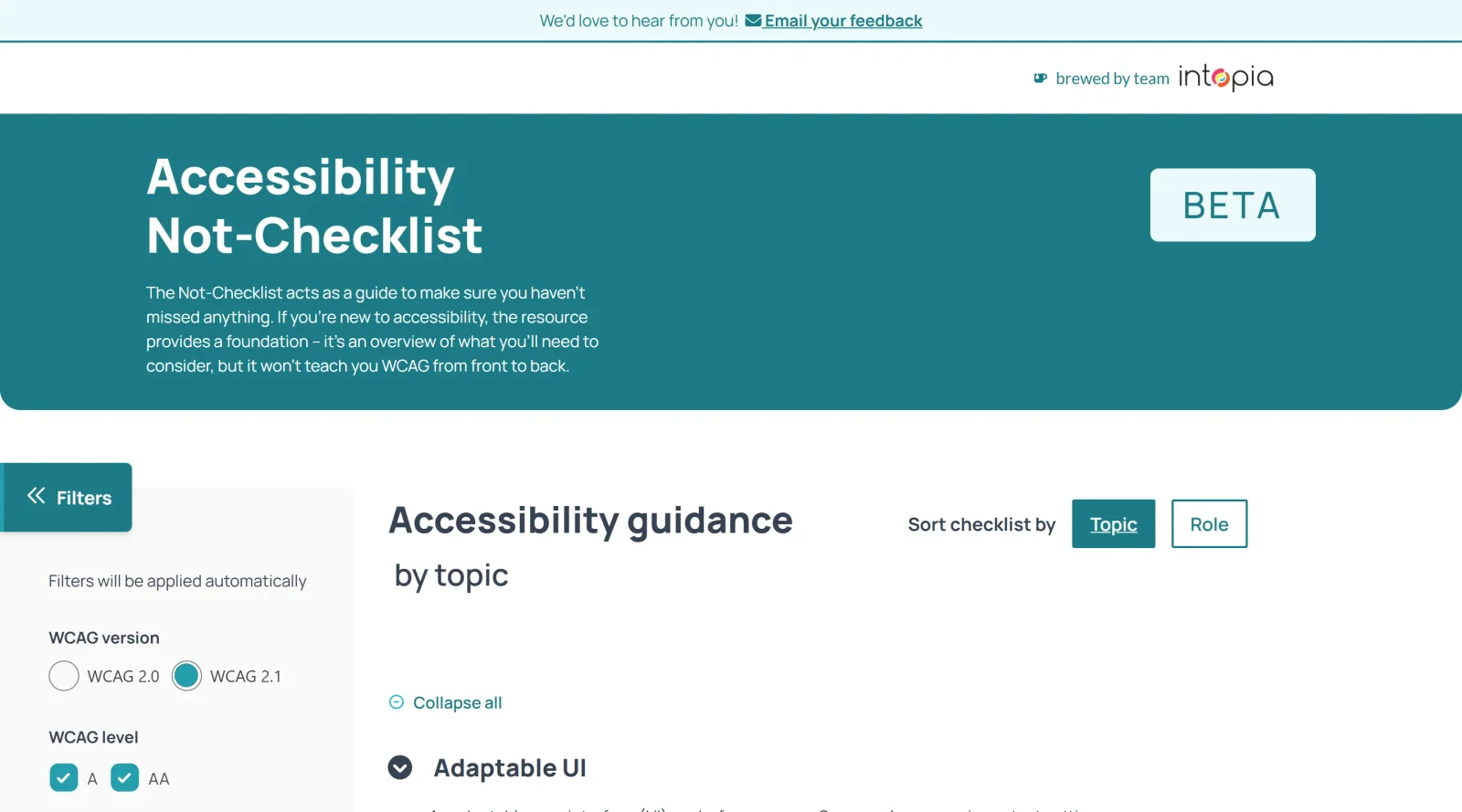Open the Email your feedback link
Viewport: 1462px width, 812px height.
(x=842, y=19)
